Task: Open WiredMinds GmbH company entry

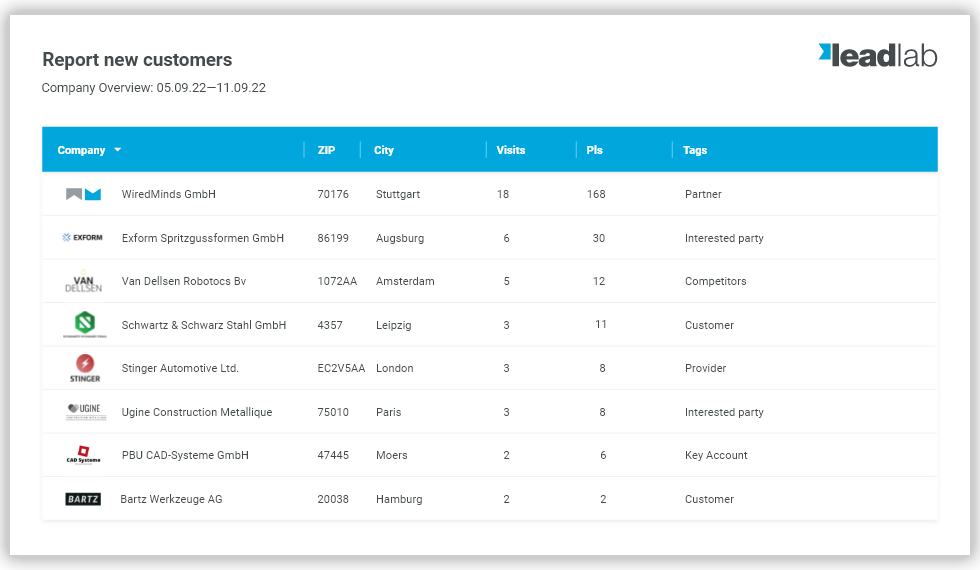Action: click(169, 194)
